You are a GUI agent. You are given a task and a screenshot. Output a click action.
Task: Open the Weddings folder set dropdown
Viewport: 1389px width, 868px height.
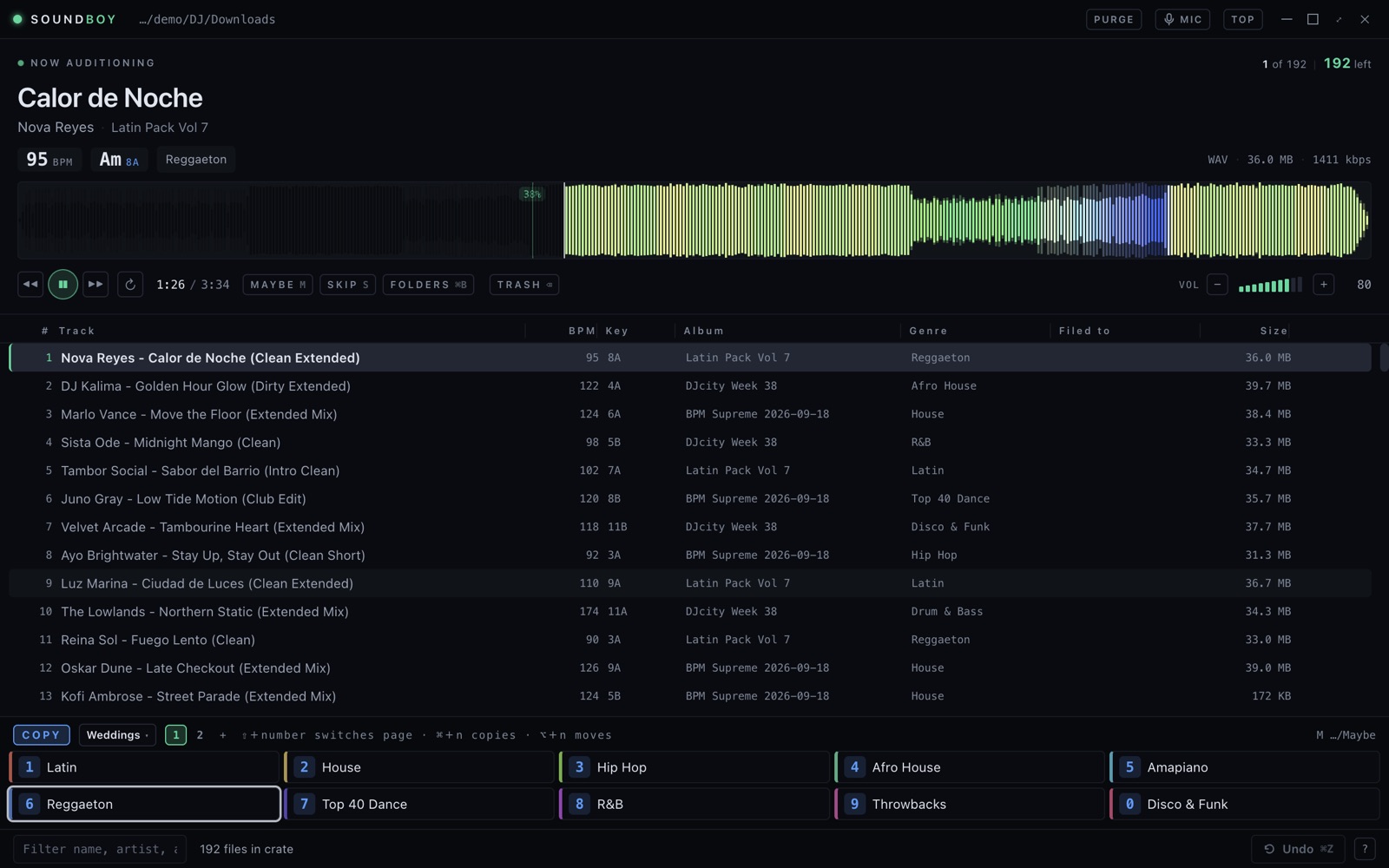pyautogui.click(x=117, y=734)
